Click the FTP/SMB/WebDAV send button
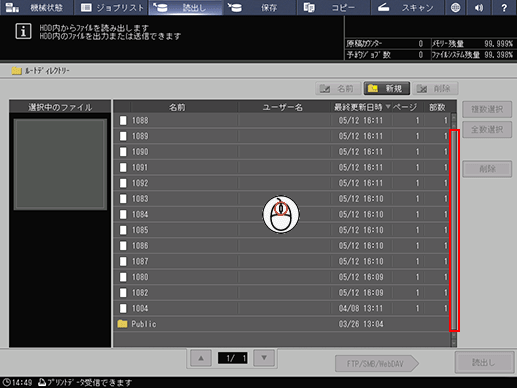This screenshot has width=517, height=388. pos(376,364)
